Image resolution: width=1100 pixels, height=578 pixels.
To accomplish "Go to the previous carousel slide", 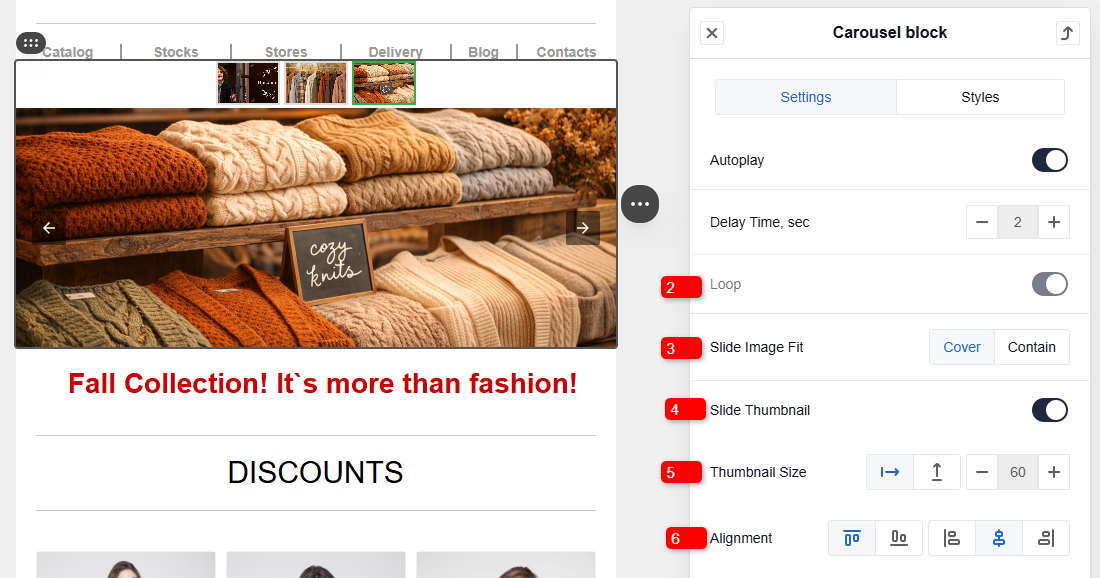I will pos(49,227).
